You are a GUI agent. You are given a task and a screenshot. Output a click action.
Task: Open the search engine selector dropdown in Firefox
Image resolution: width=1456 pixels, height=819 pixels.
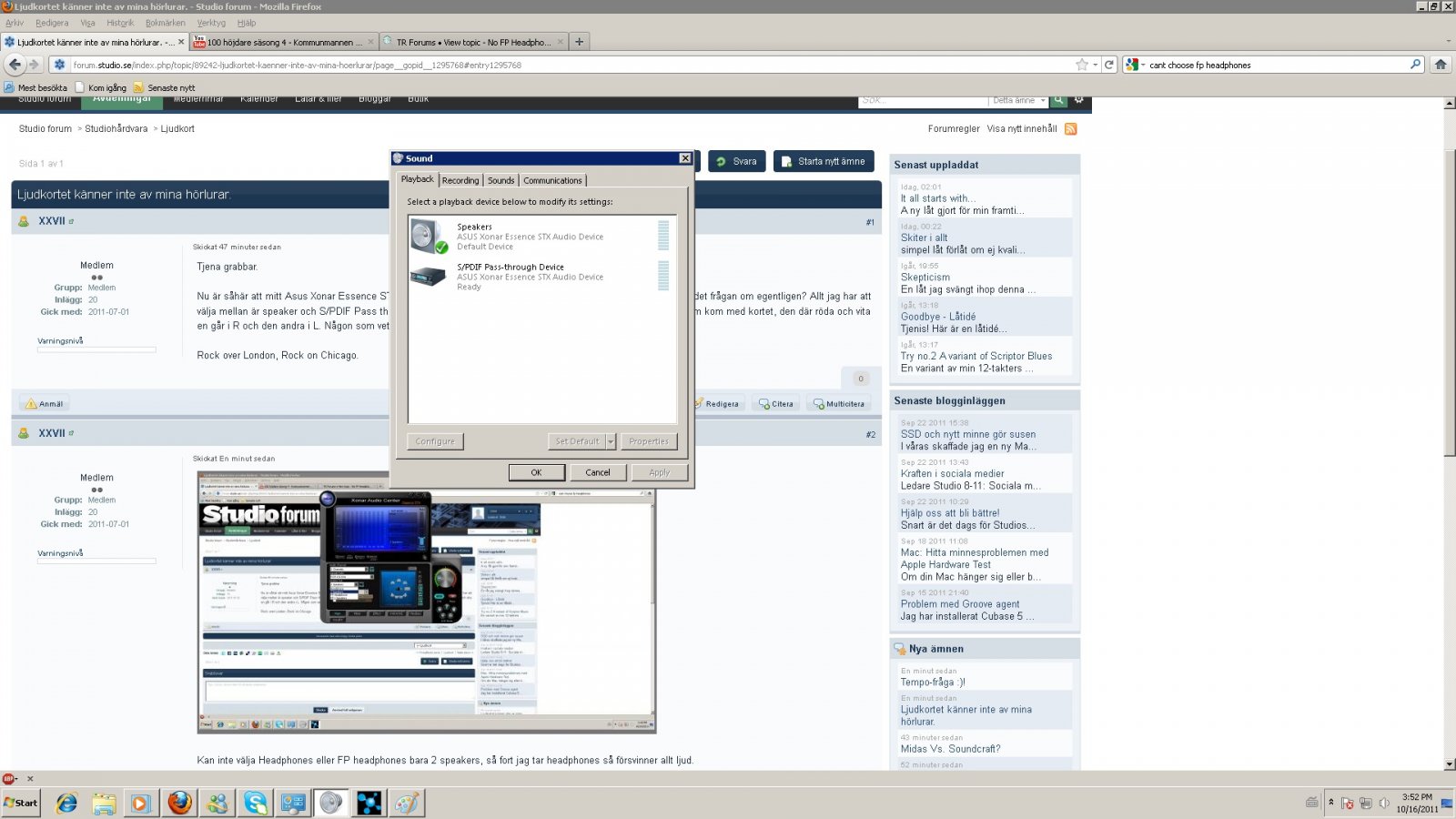click(1135, 65)
